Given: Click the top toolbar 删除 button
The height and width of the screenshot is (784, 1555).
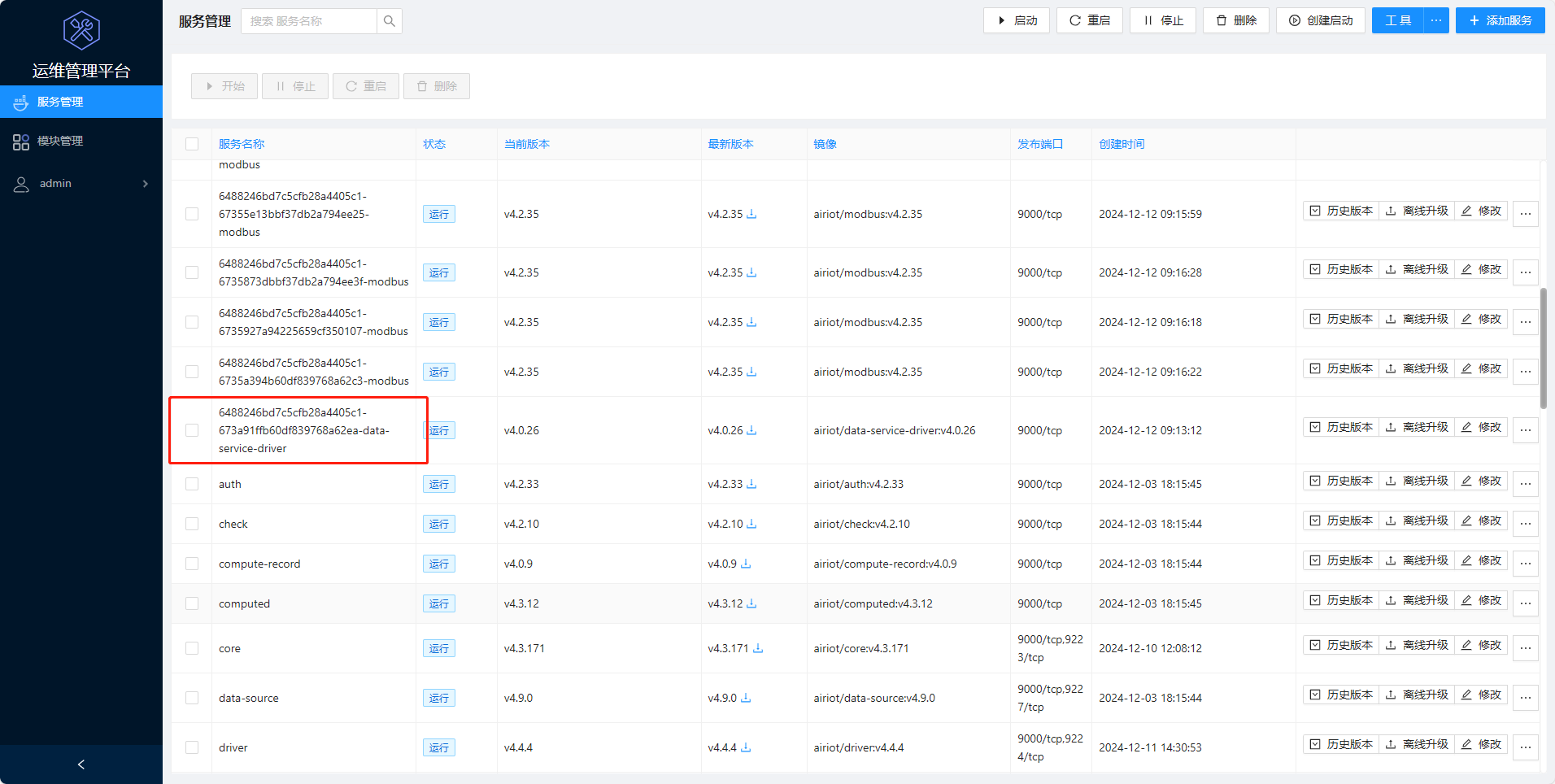Looking at the screenshot, I should (1236, 20).
